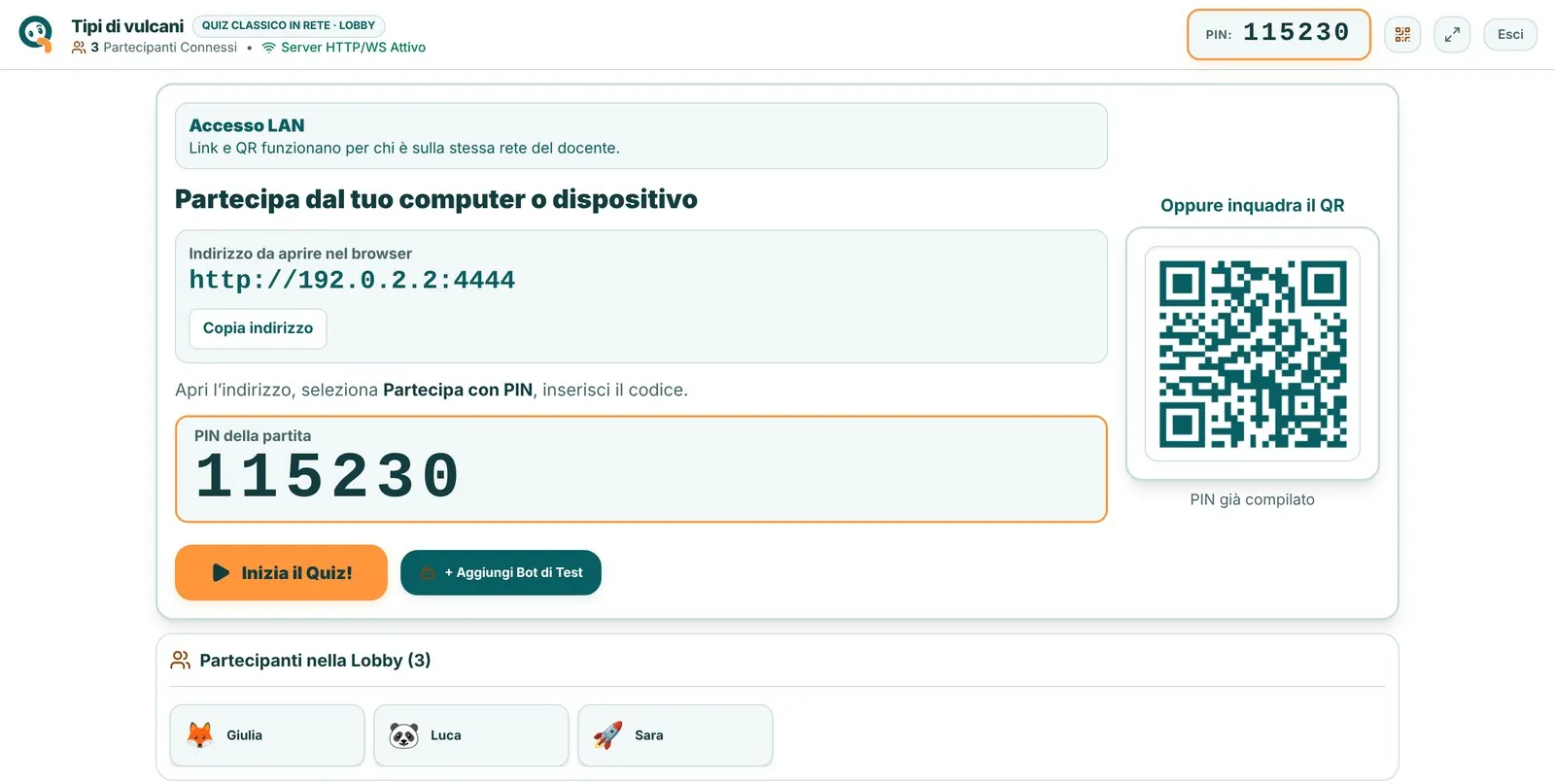Add a test bot to the lobby
The image size is (1555, 784).
tap(501, 573)
